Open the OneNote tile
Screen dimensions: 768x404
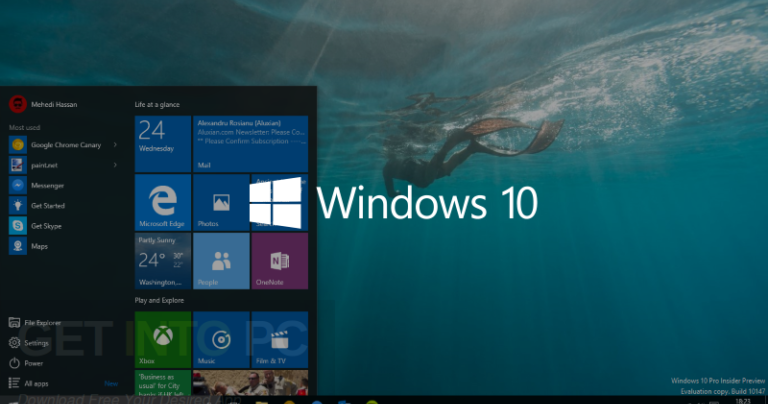point(280,261)
